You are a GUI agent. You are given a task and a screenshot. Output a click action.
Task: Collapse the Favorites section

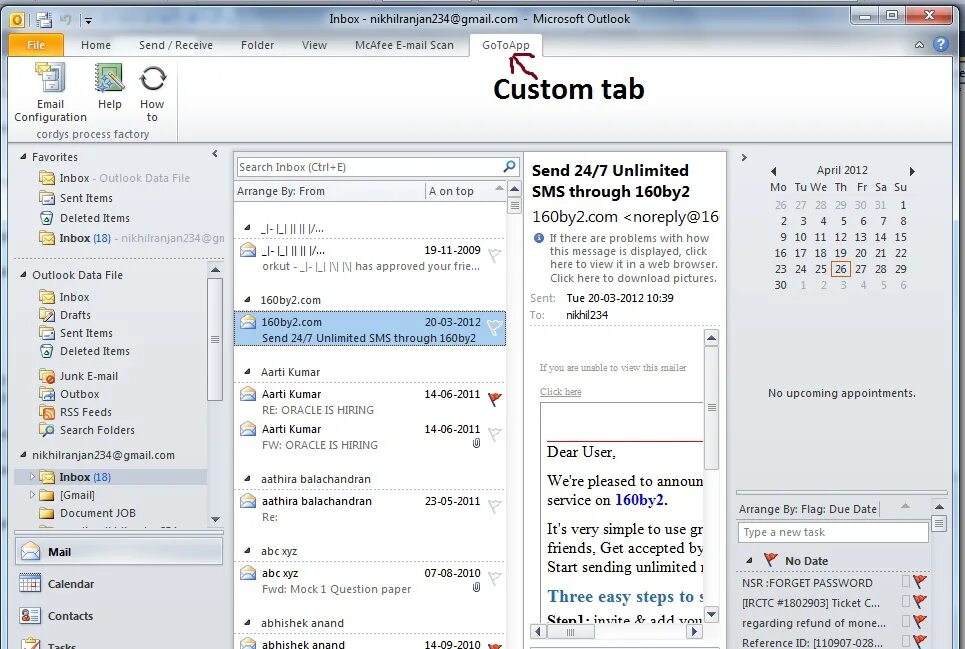coord(23,157)
